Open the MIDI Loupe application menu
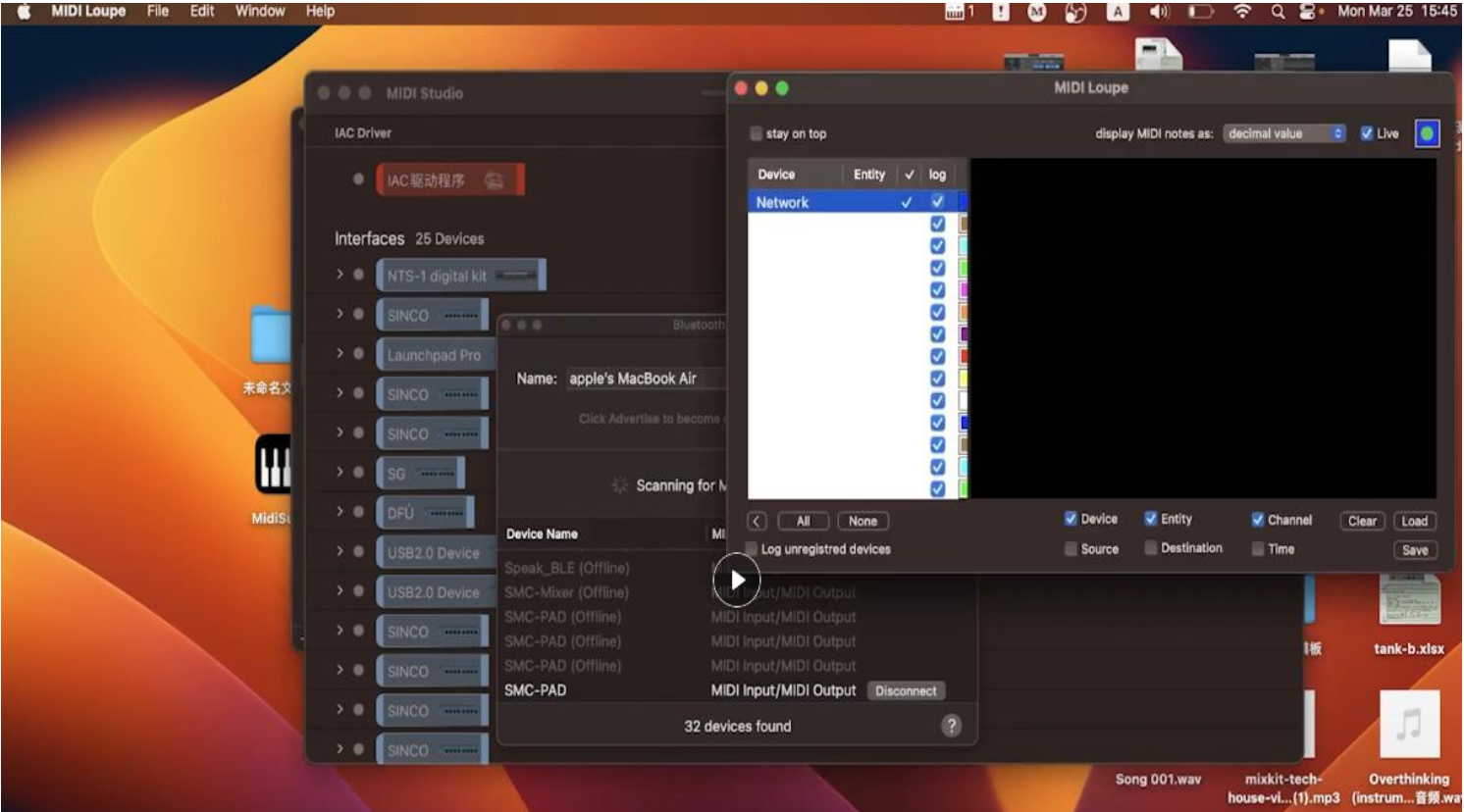 [88, 12]
